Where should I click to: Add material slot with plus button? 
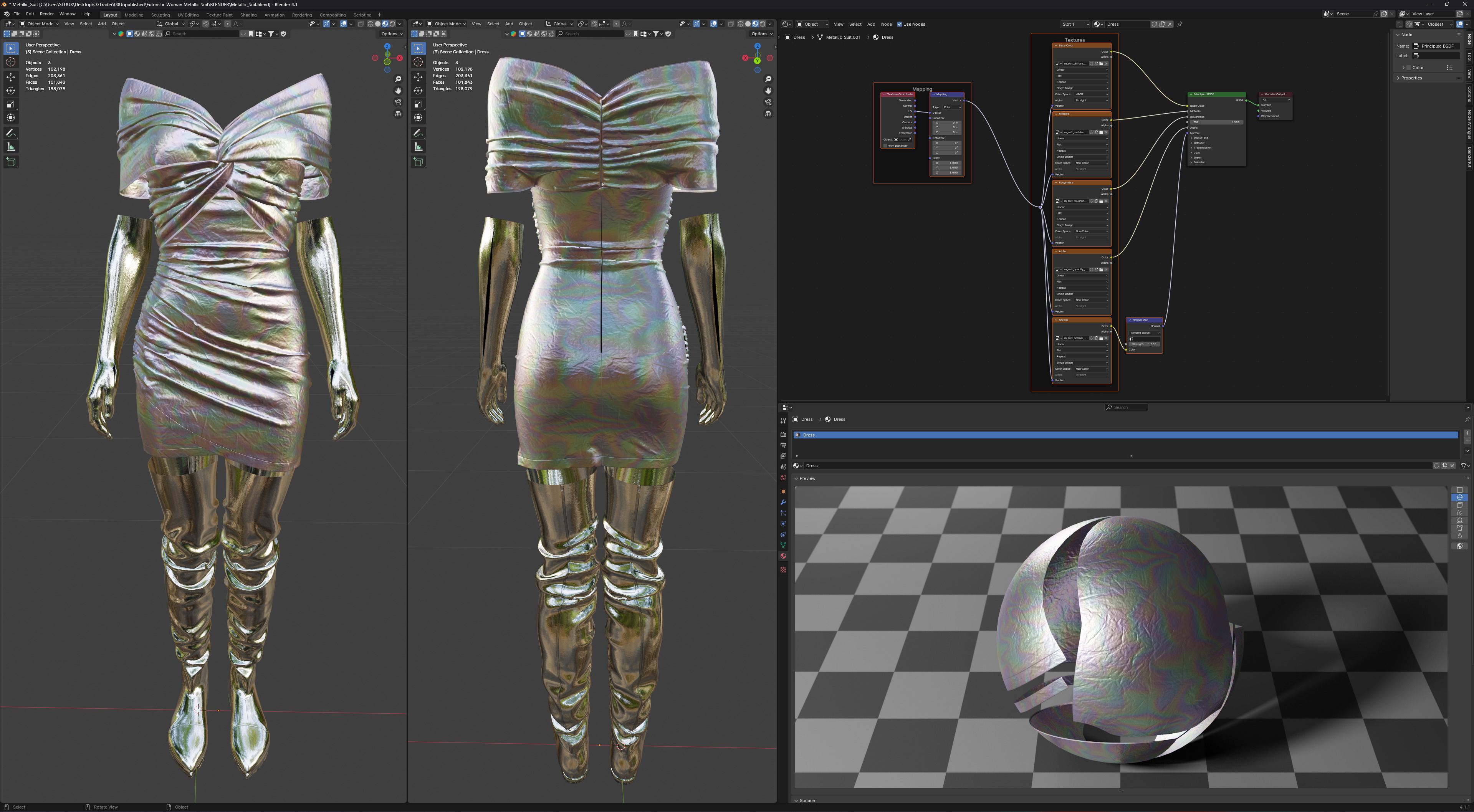[x=1467, y=433]
